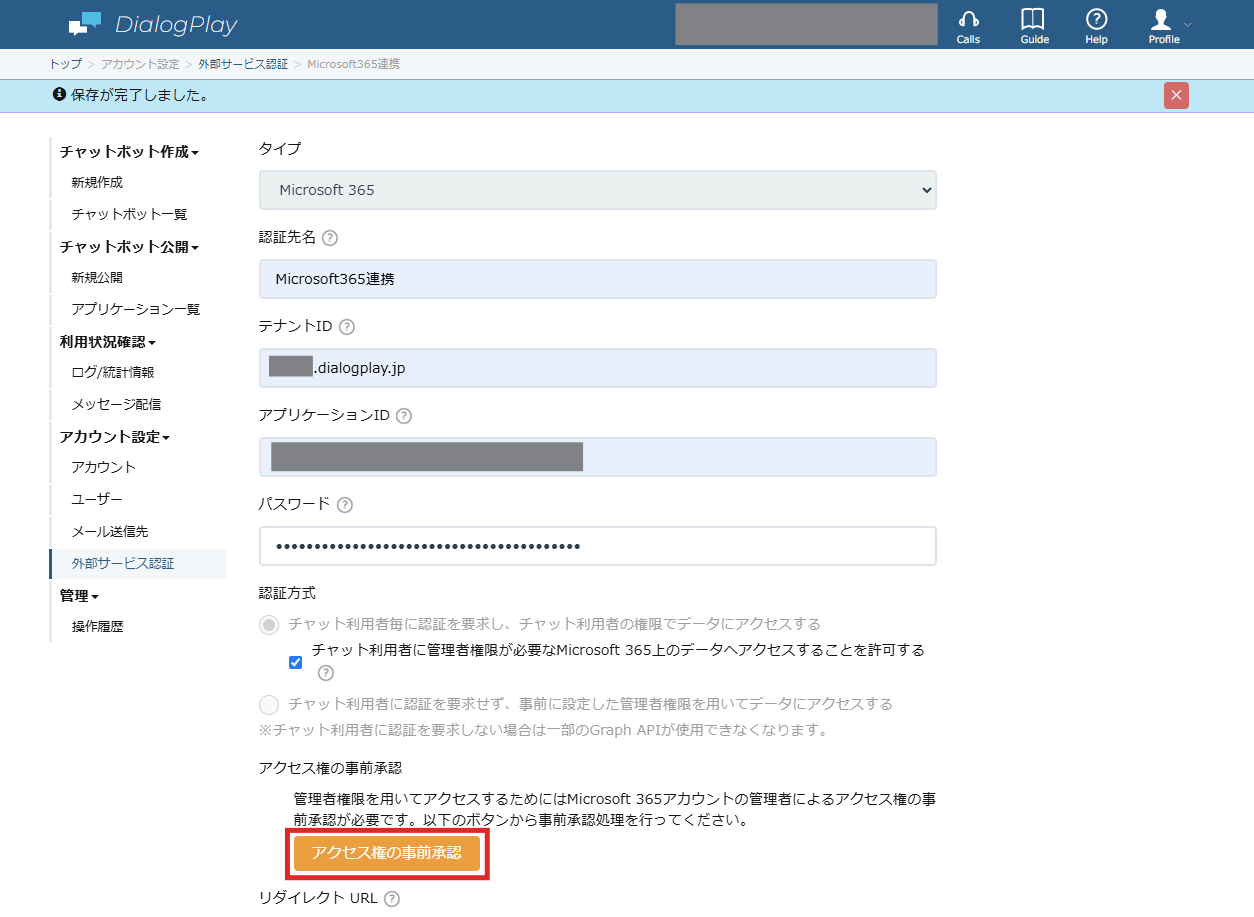Click the アクセス権の事前承認 section heading
1254x917 pixels.
(330, 768)
